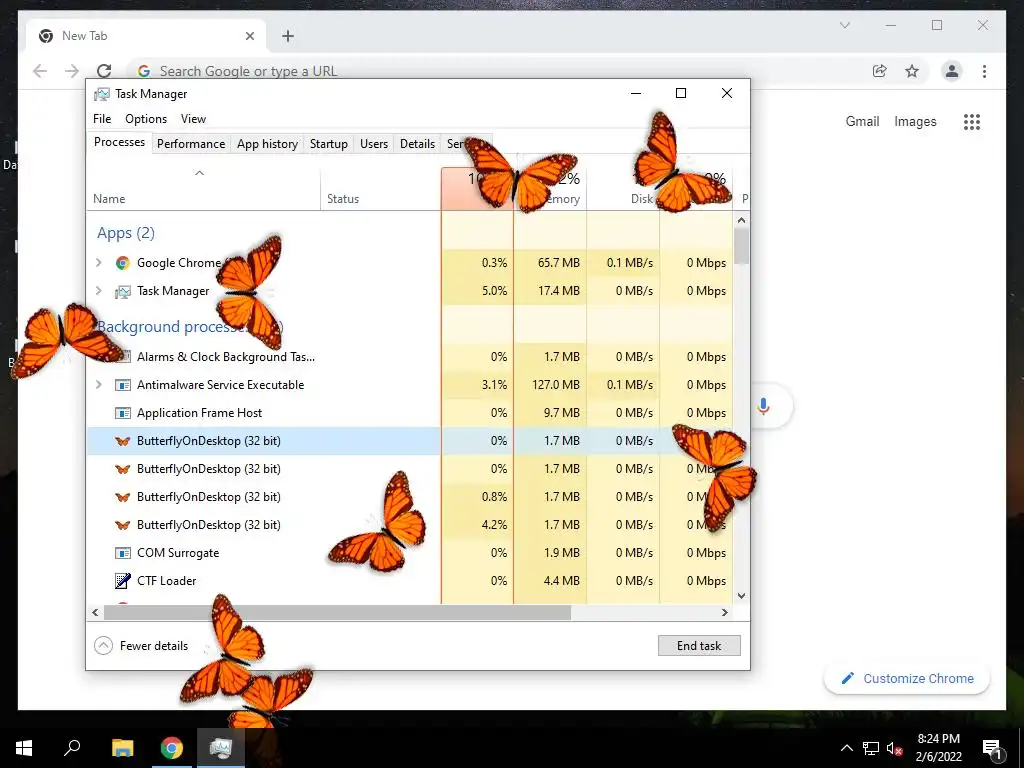The image size is (1024, 768).
Task: Expand the Task Manager process group
Action: tap(99, 291)
